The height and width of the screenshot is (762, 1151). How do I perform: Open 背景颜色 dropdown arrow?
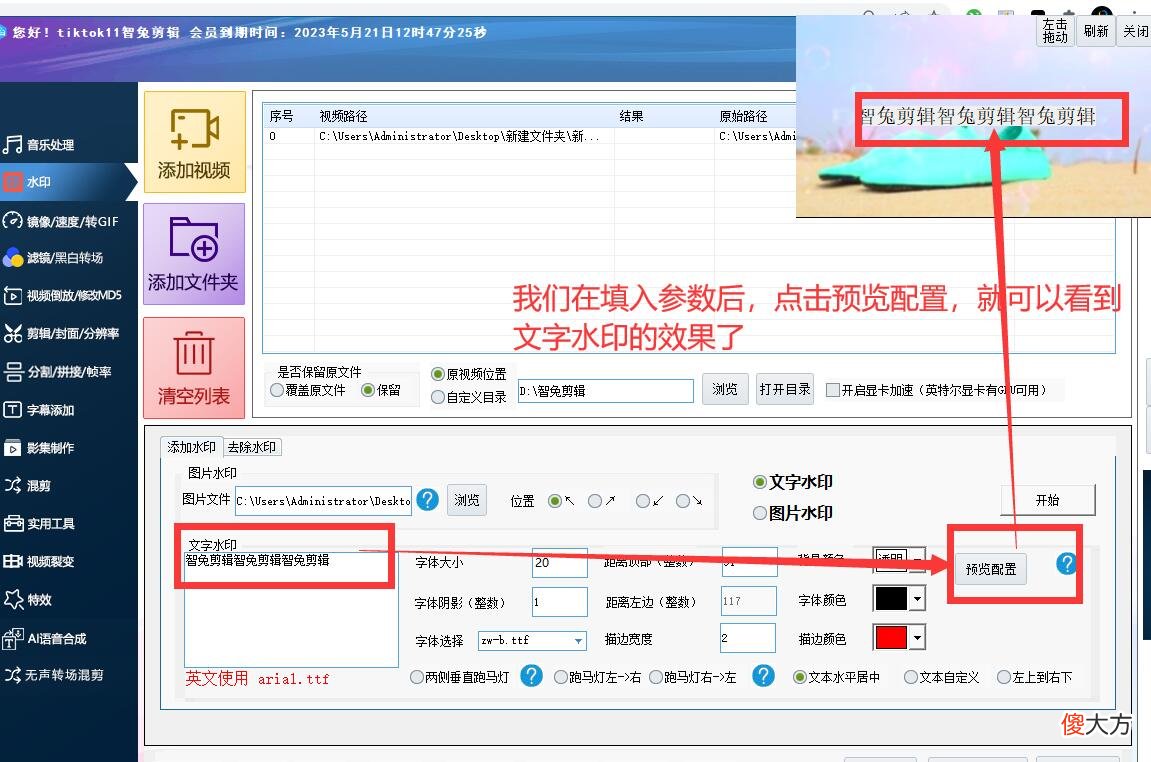[918, 559]
